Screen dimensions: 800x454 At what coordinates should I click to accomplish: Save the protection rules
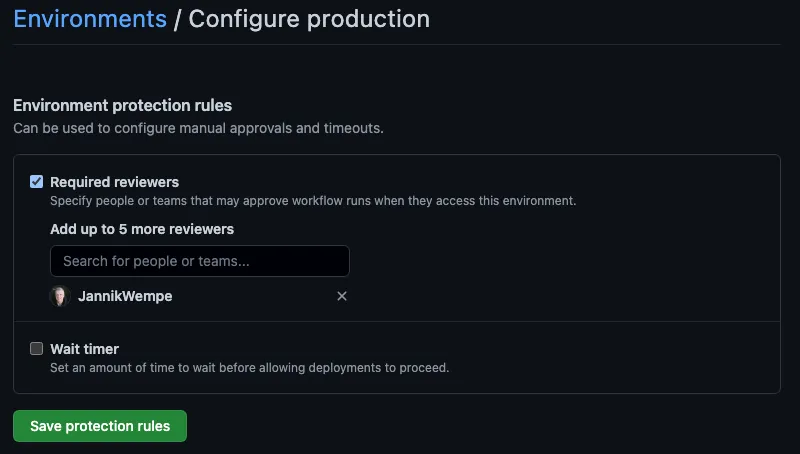pos(100,426)
